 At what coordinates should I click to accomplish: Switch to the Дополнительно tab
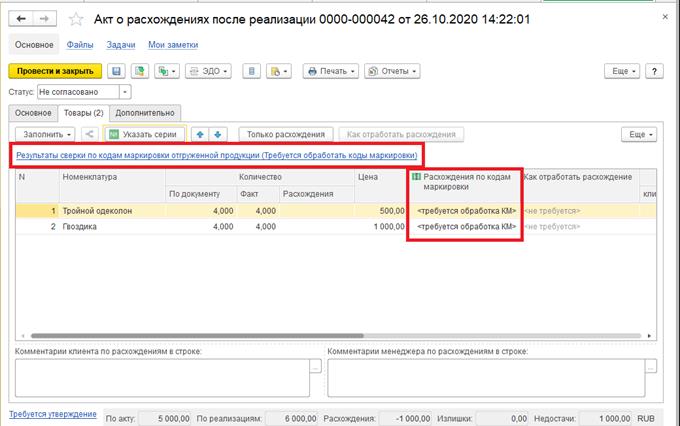coord(145,113)
